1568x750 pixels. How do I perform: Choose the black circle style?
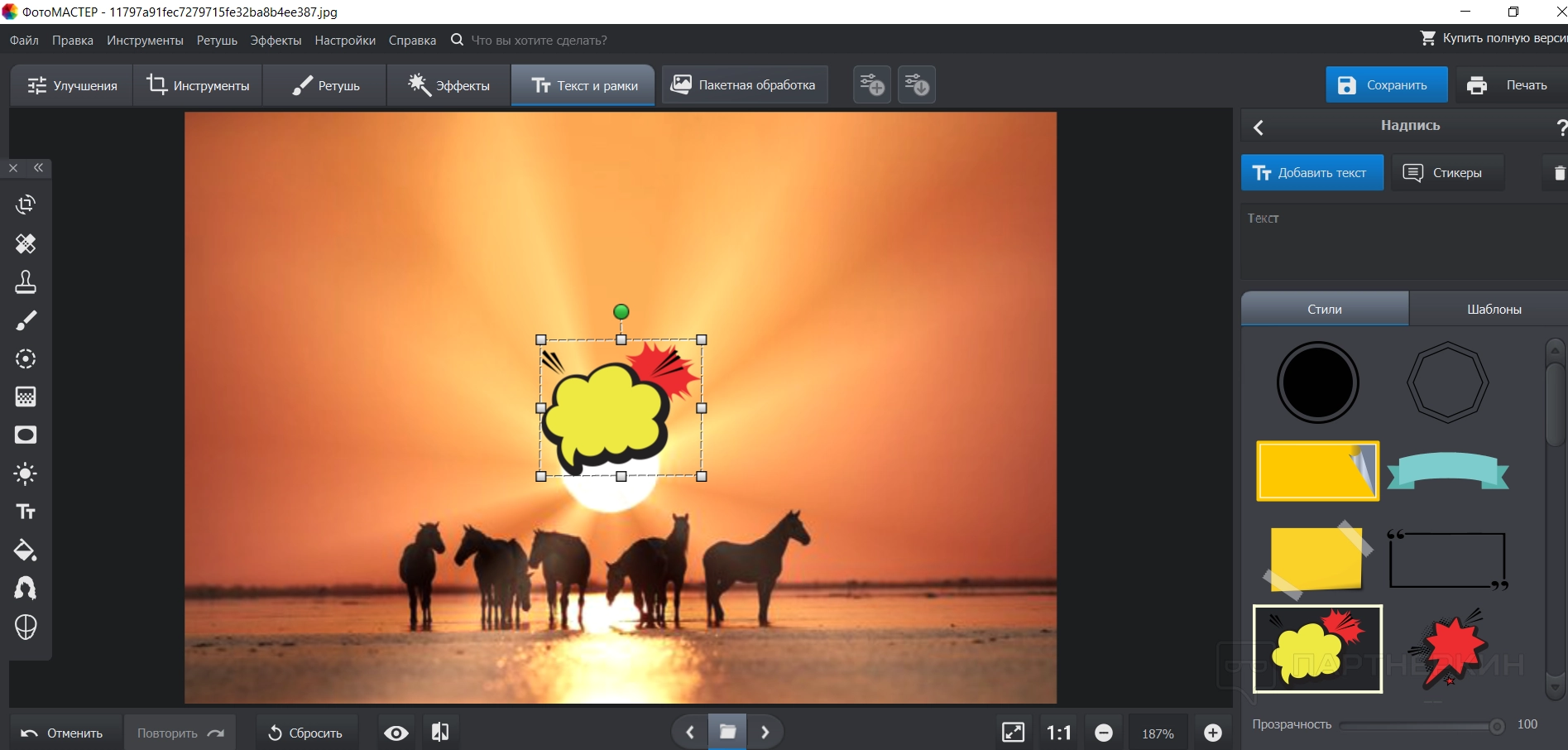(1317, 382)
